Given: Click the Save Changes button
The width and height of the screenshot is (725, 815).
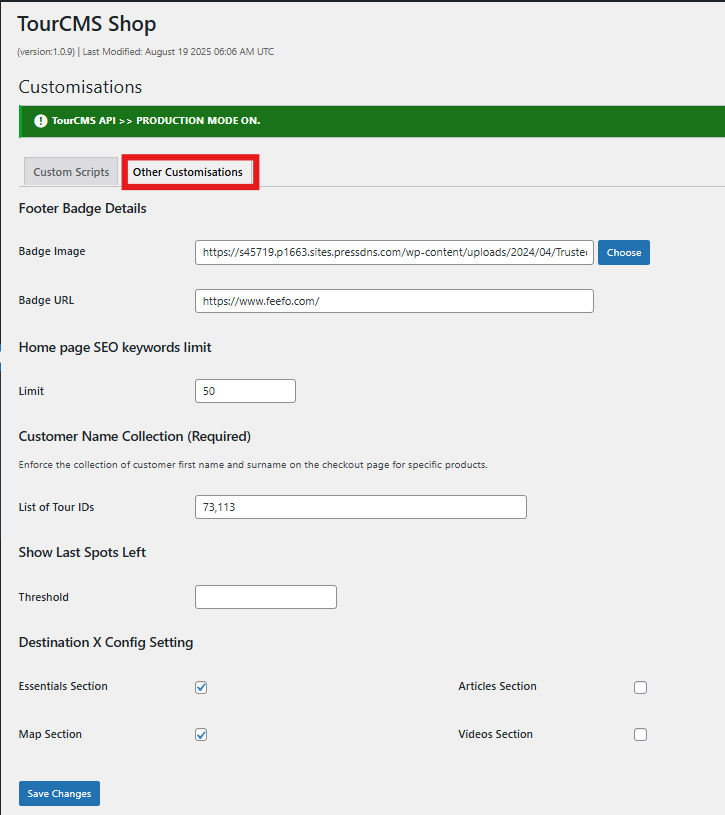Looking at the screenshot, I should point(59,794).
